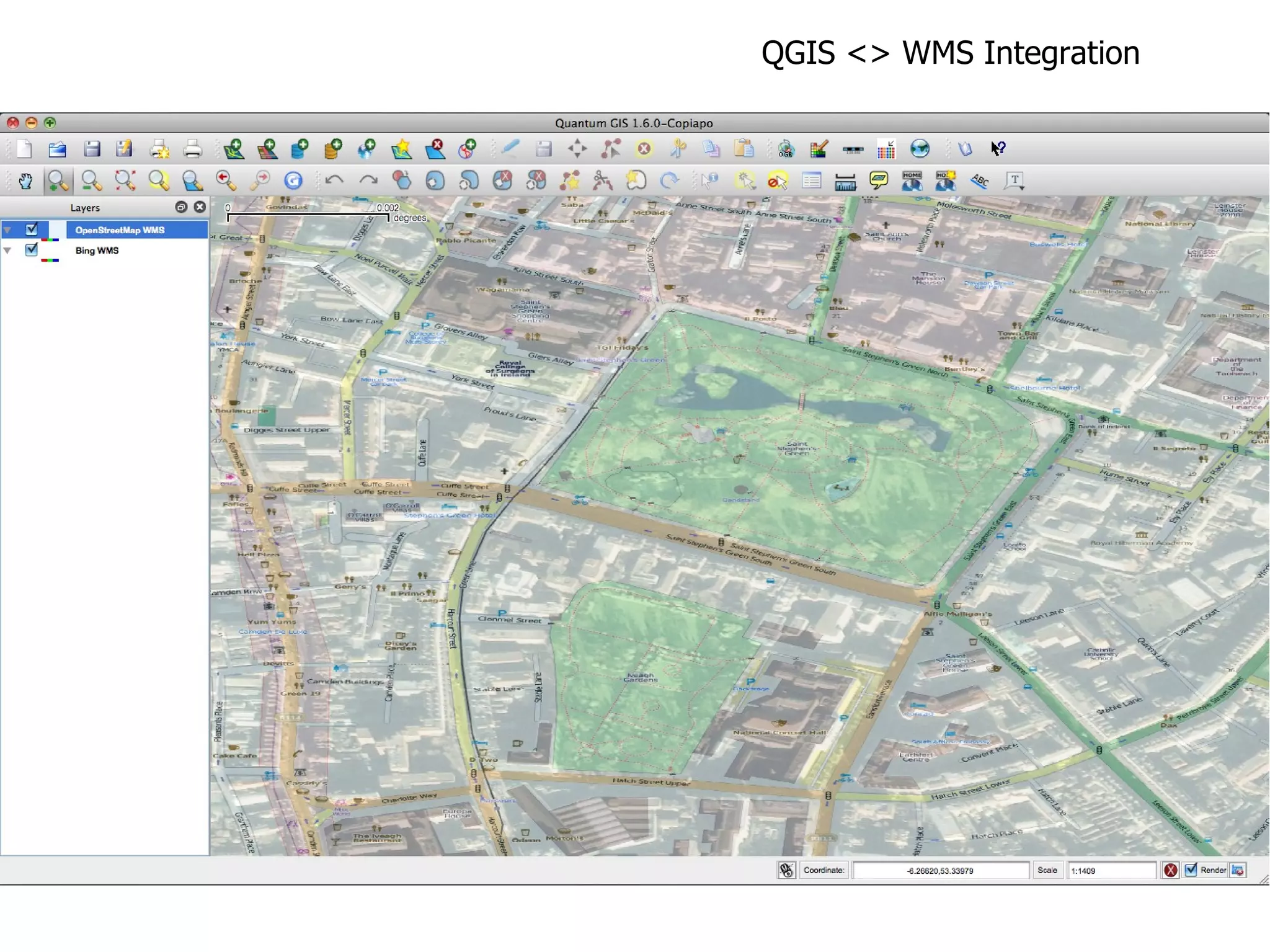1270x952 pixels.
Task: Collapse the Bing WMS layer entry
Action: [8, 251]
